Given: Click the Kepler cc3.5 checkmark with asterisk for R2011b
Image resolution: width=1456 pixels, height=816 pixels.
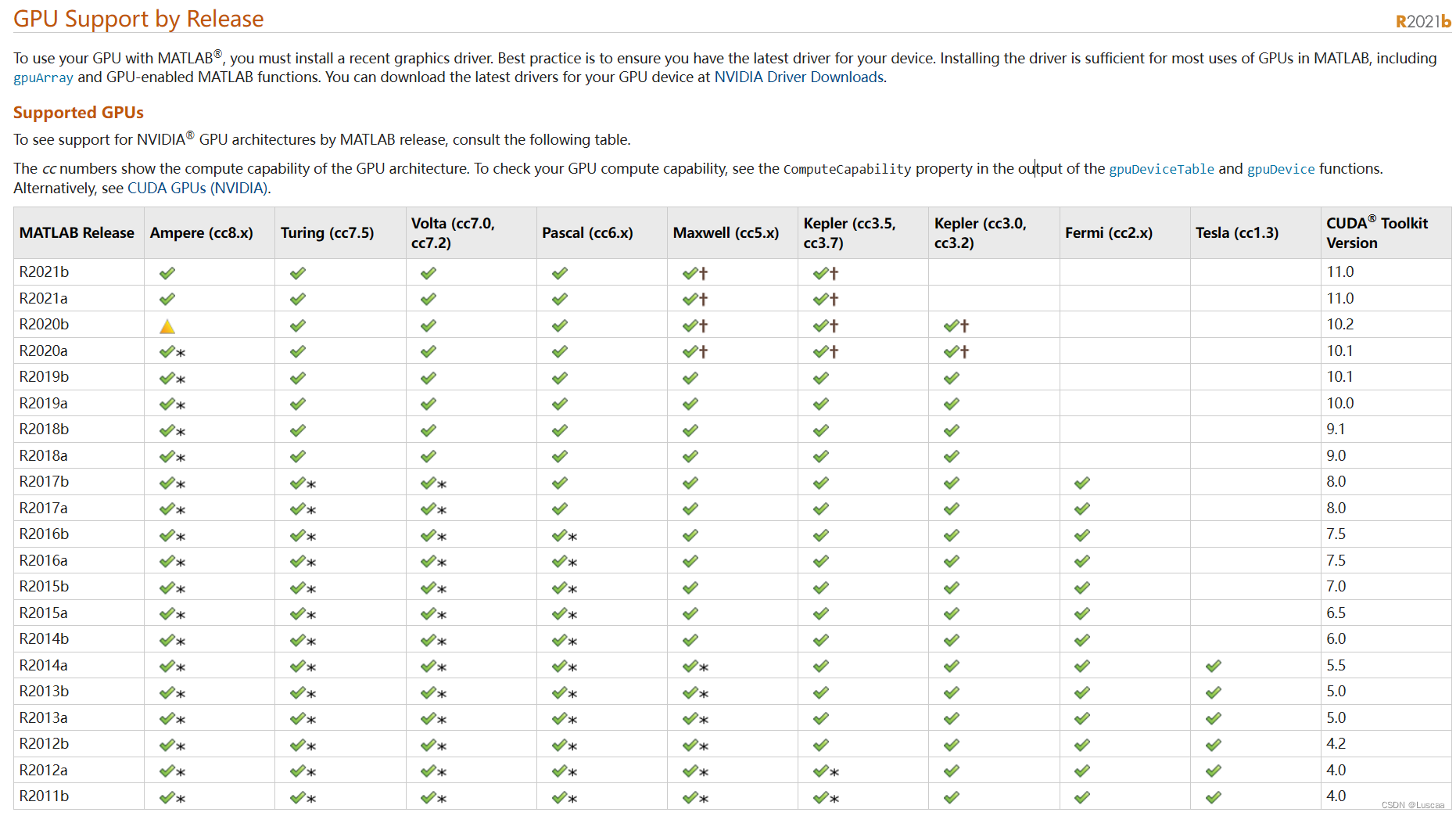Looking at the screenshot, I should click(827, 798).
